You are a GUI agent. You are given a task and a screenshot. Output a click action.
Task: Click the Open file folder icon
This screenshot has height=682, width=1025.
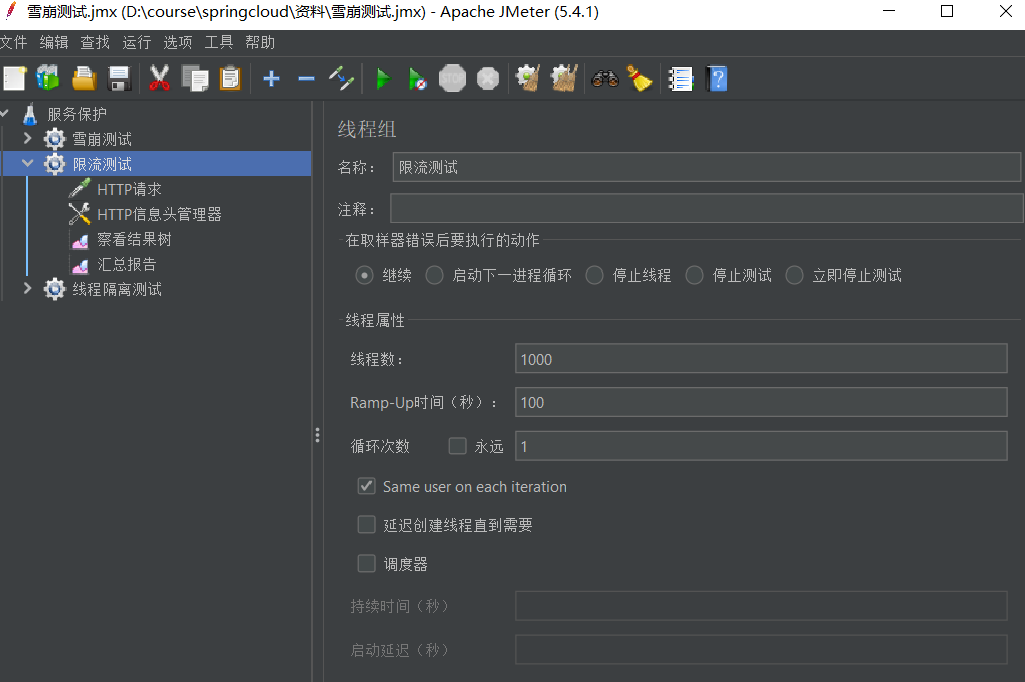click(x=84, y=79)
